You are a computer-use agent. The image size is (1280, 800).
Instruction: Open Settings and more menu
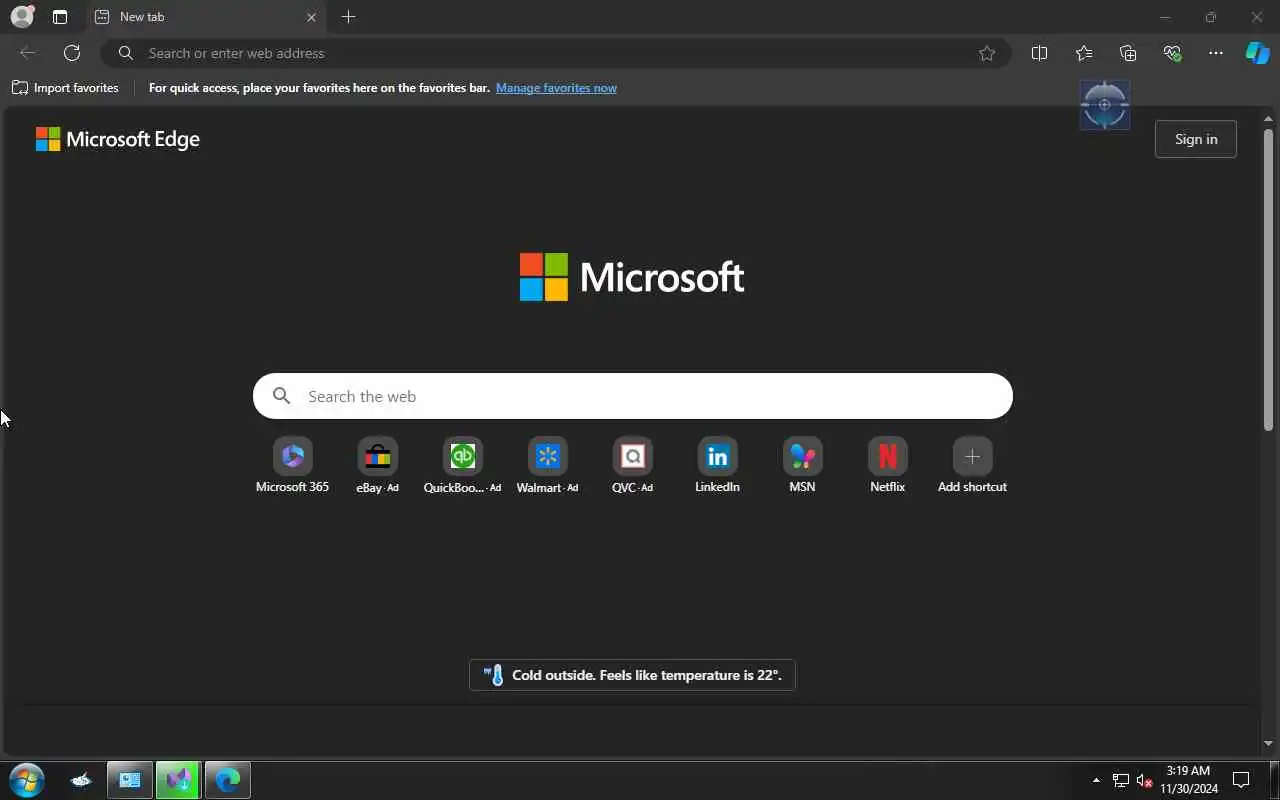pyautogui.click(x=1216, y=53)
